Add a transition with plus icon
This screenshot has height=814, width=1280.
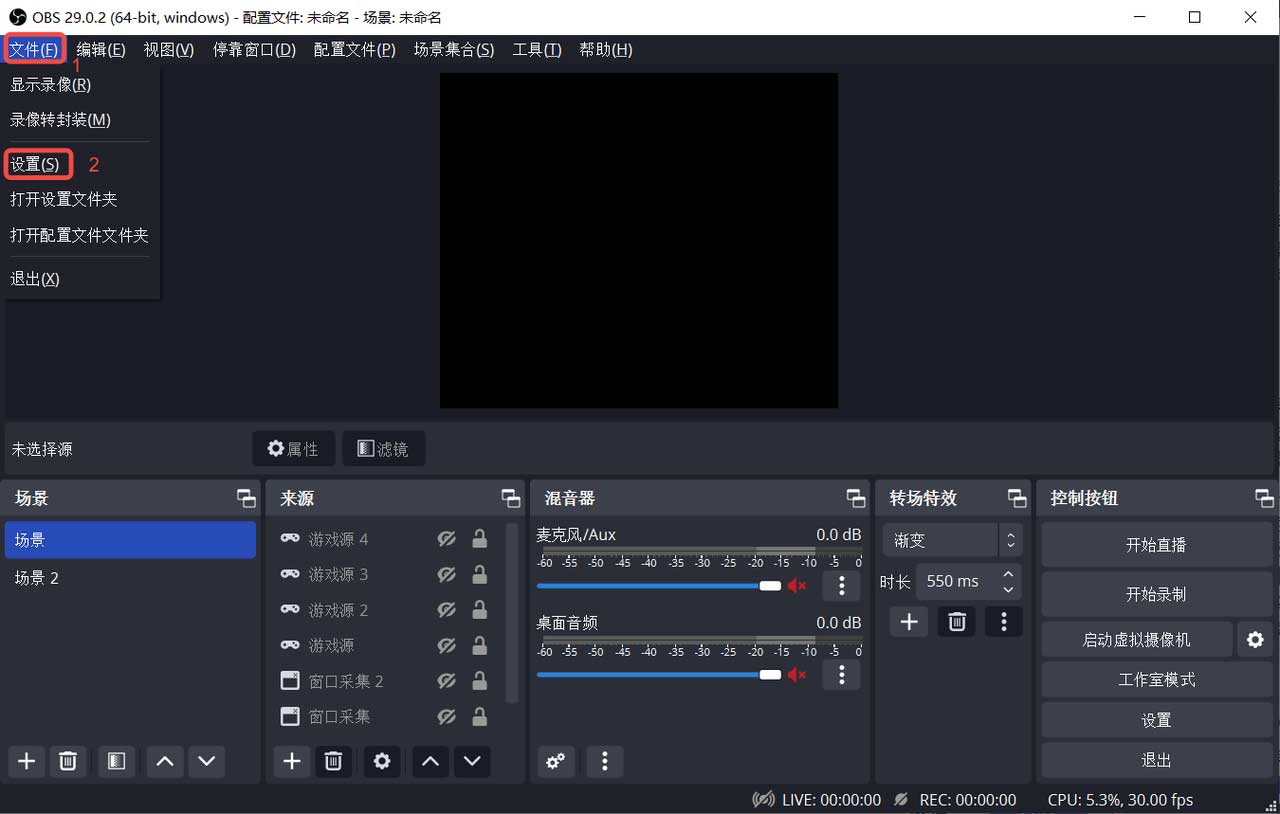tap(908, 622)
